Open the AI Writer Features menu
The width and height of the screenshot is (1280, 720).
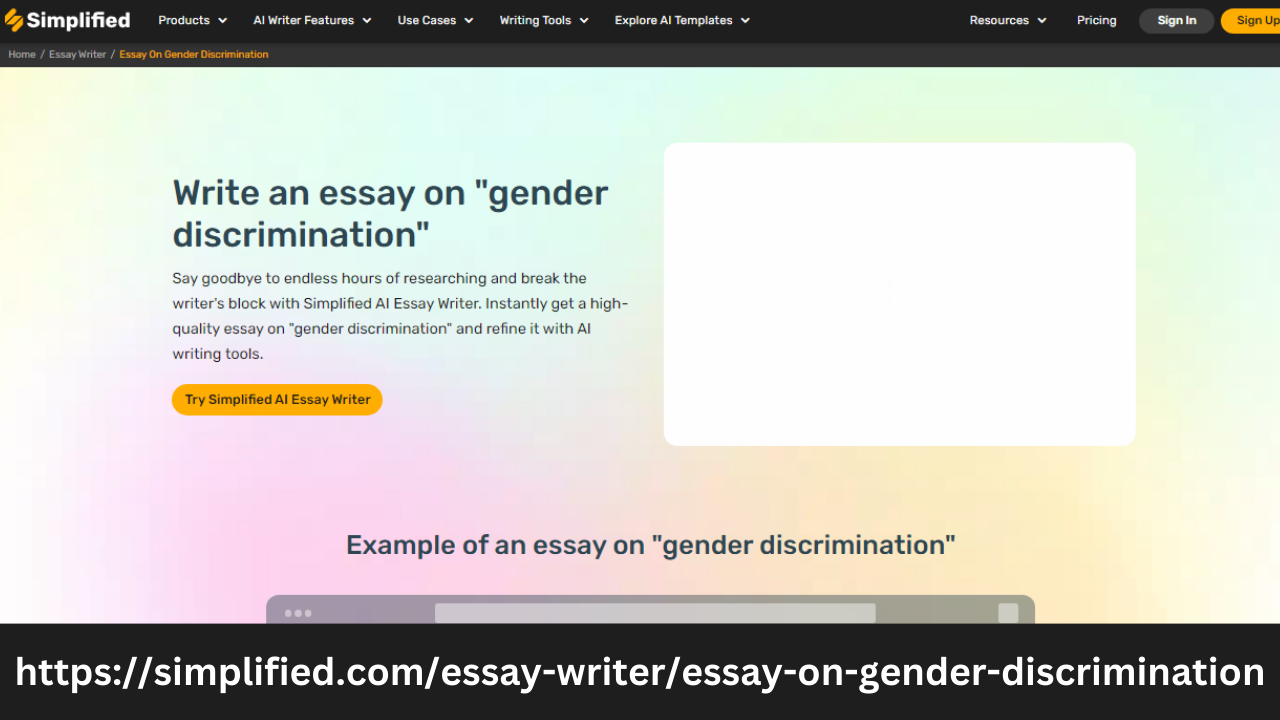[x=303, y=20]
